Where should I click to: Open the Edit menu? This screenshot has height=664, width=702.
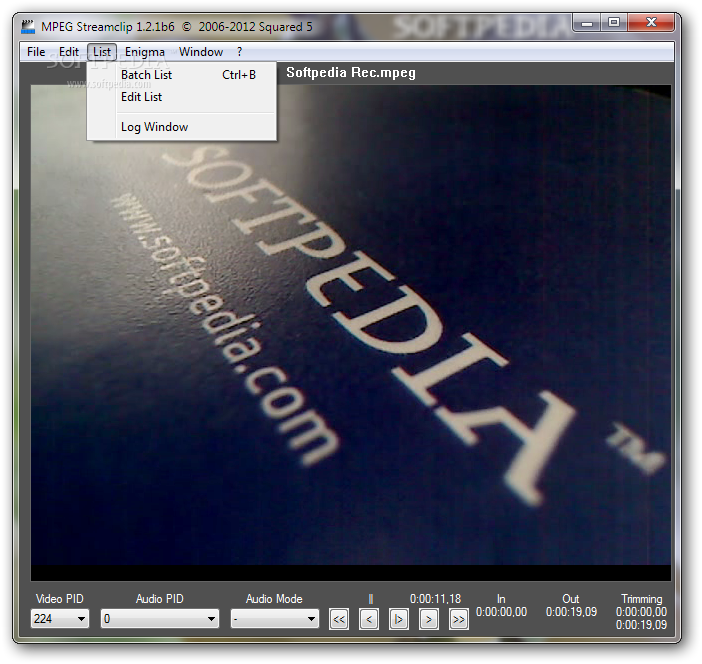click(68, 52)
